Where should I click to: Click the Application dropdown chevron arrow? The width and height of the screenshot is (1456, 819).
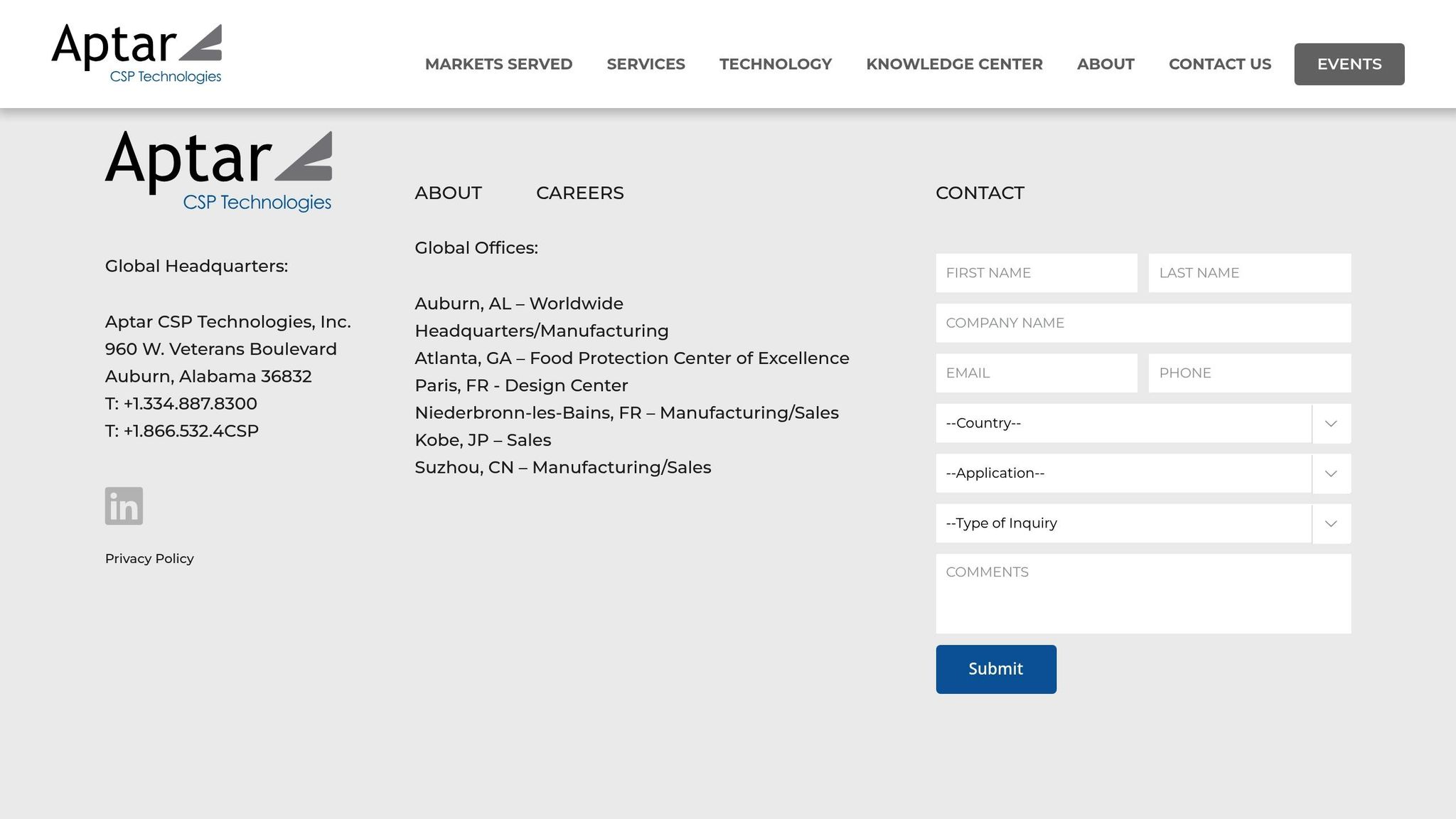point(1332,473)
